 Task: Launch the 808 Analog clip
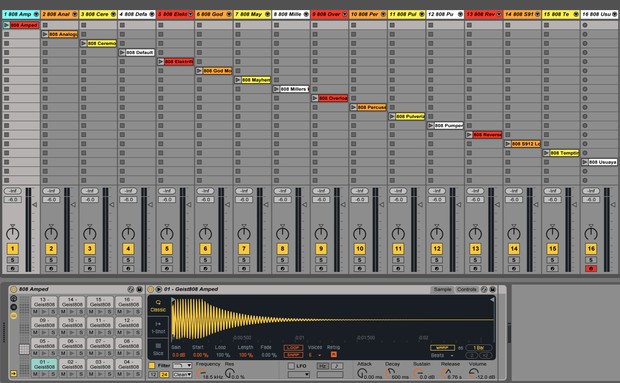[x=45, y=34]
